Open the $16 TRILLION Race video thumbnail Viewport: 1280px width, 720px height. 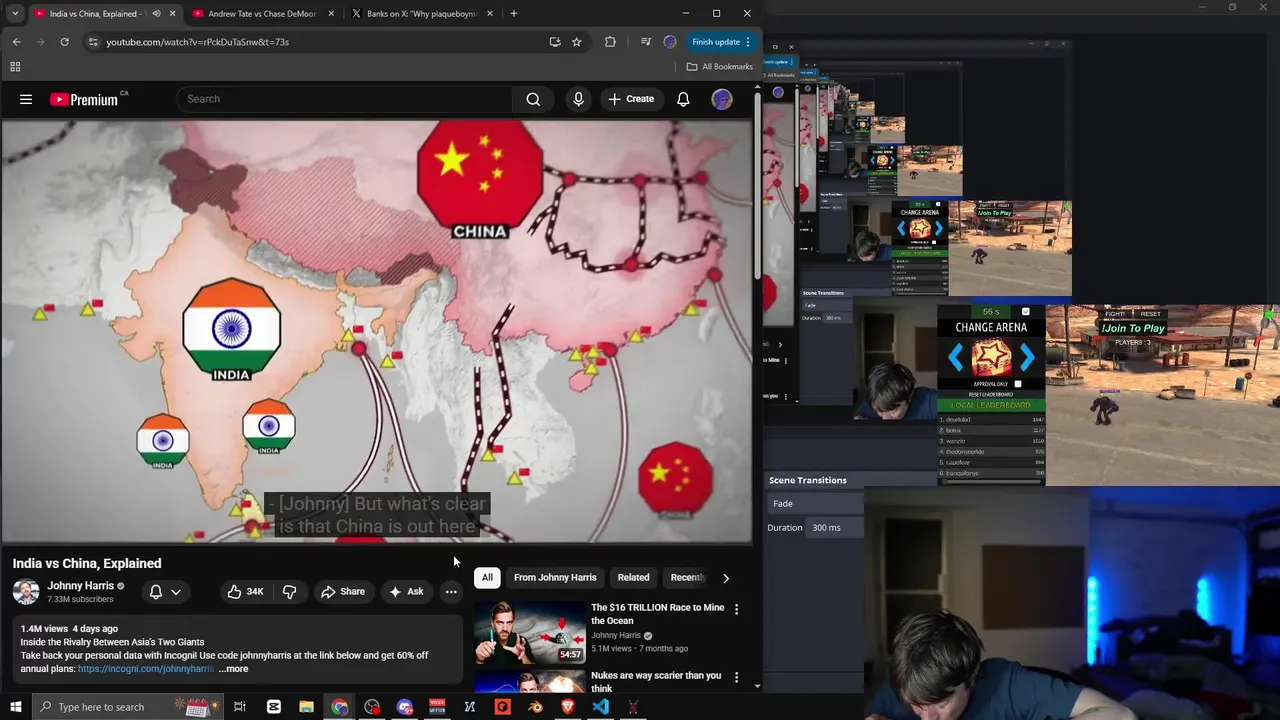click(x=529, y=632)
